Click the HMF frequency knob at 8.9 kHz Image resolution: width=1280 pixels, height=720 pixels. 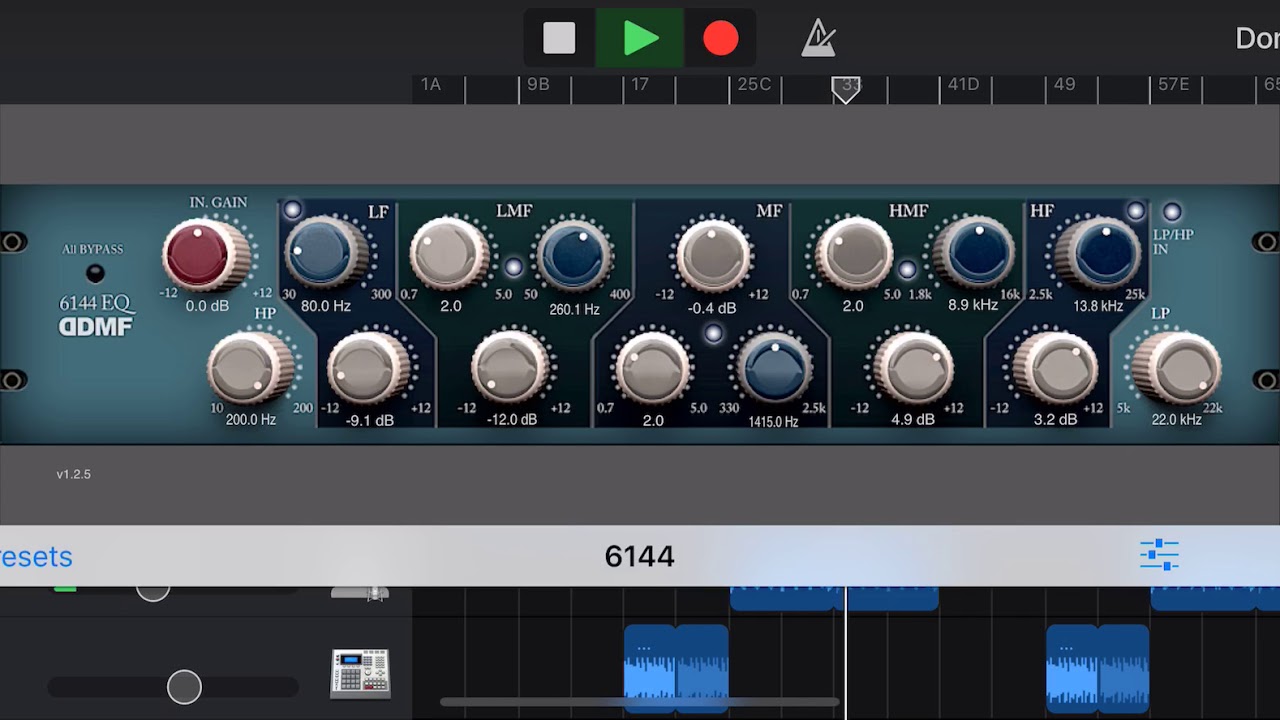coord(973,254)
